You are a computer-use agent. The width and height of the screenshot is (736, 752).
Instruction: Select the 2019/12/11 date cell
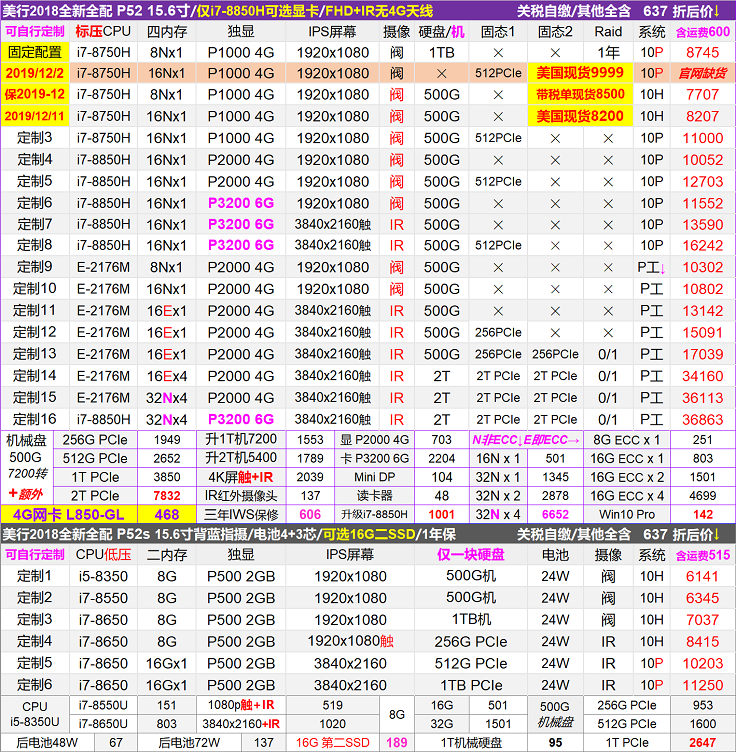(x=35, y=116)
